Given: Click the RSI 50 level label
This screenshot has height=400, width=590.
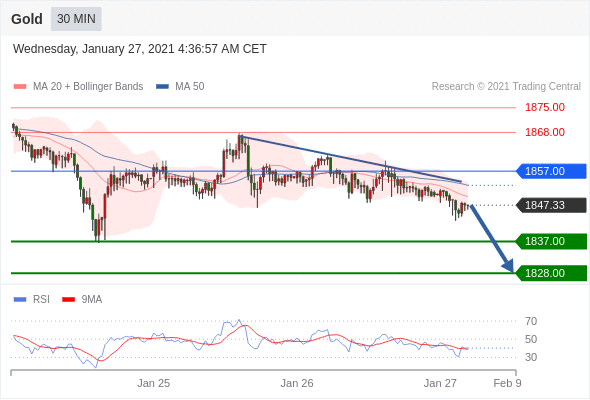Looking at the screenshot, I should tap(531, 339).
